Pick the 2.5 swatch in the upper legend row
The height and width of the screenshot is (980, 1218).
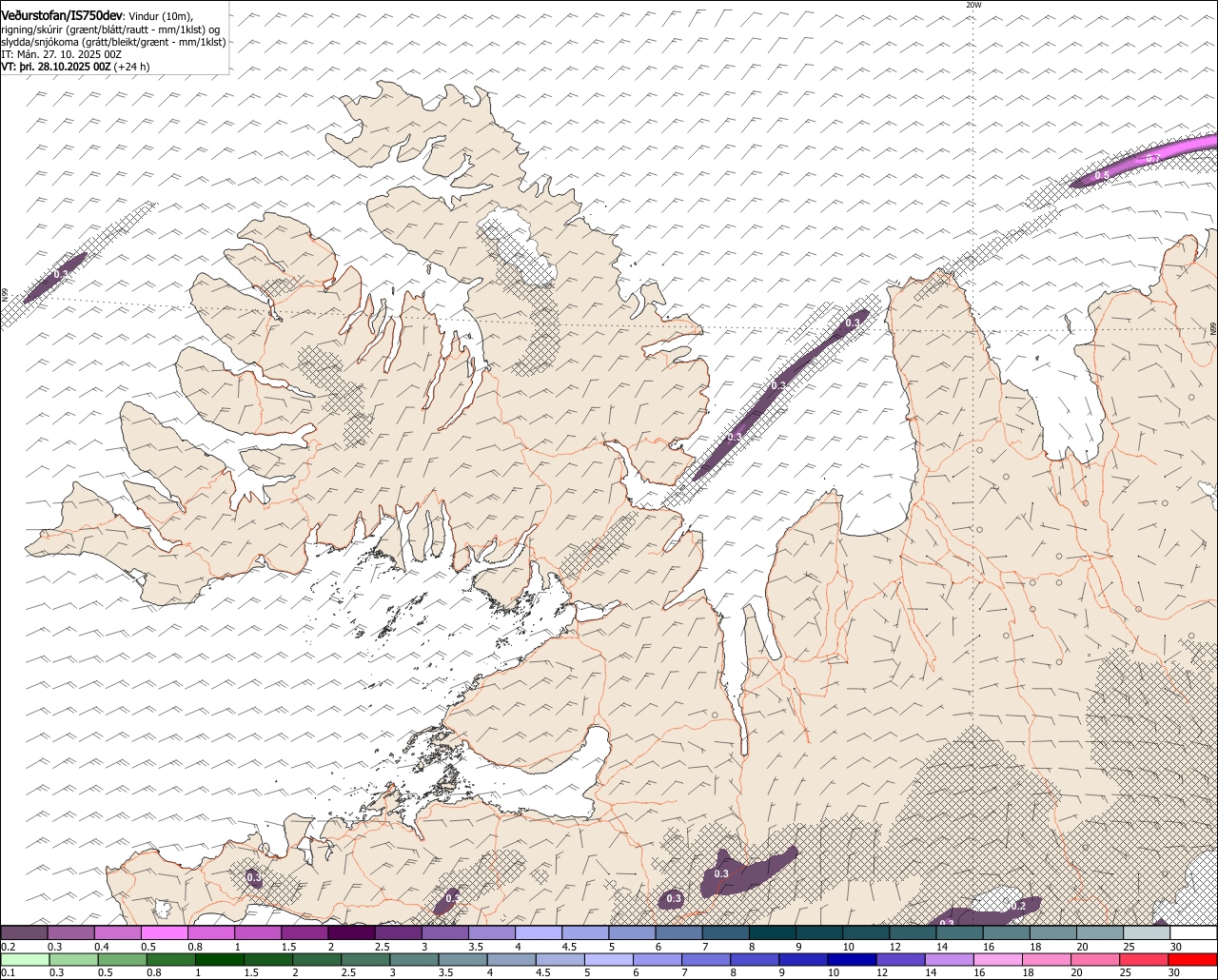pyautogui.click(x=398, y=932)
